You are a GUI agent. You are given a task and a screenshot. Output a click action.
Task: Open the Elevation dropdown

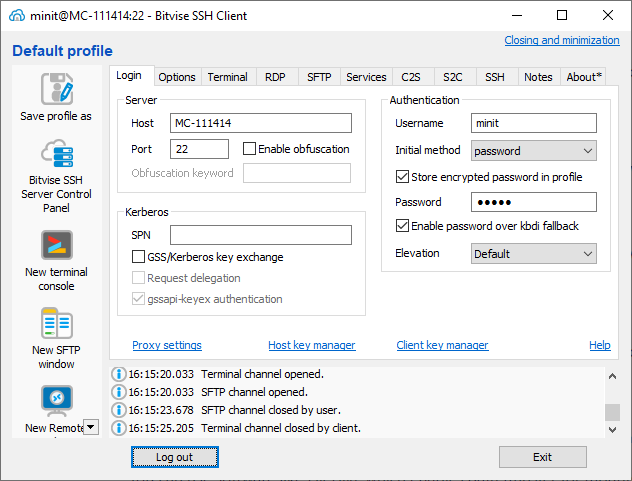tap(534, 254)
